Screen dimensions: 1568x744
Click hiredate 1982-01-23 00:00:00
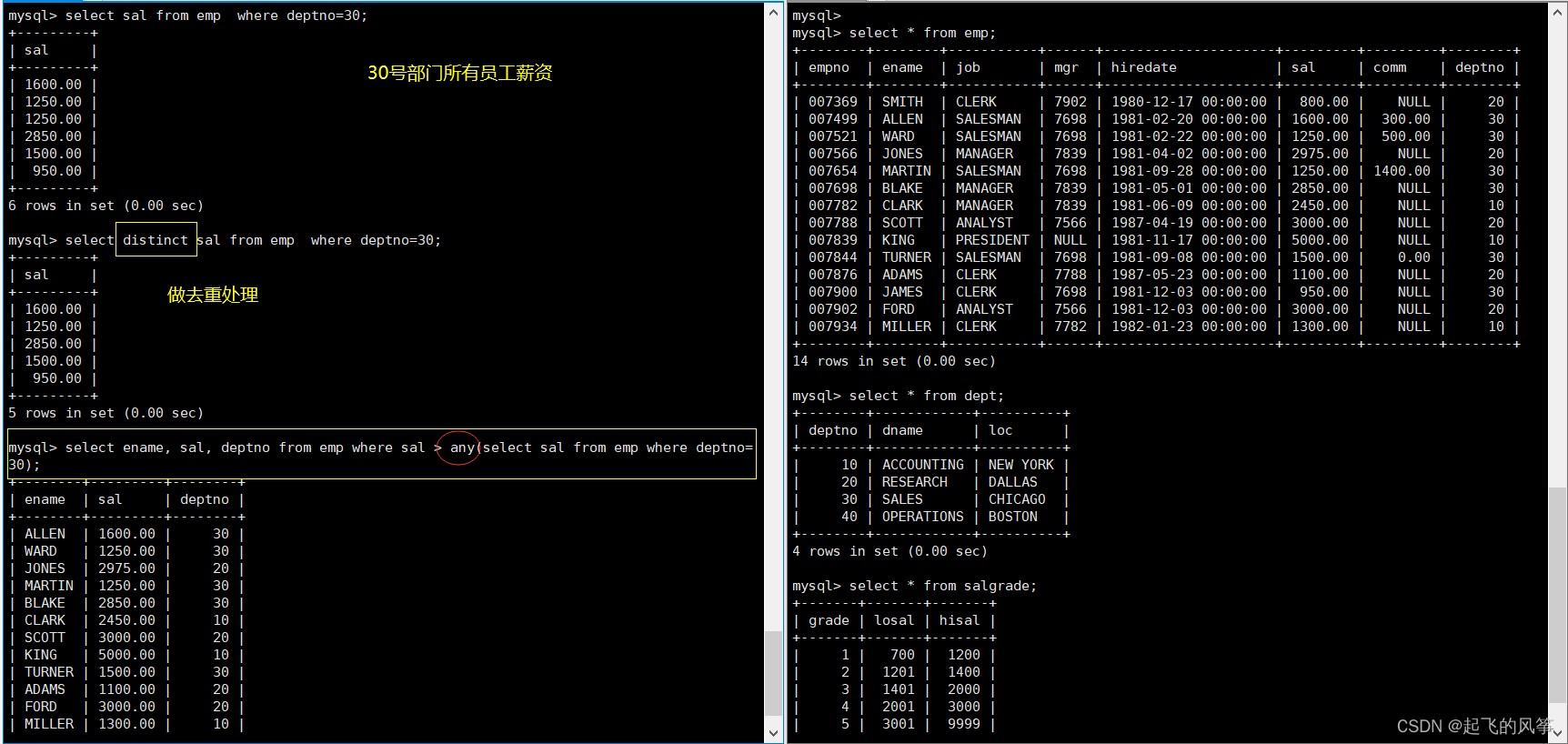point(1189,327)
